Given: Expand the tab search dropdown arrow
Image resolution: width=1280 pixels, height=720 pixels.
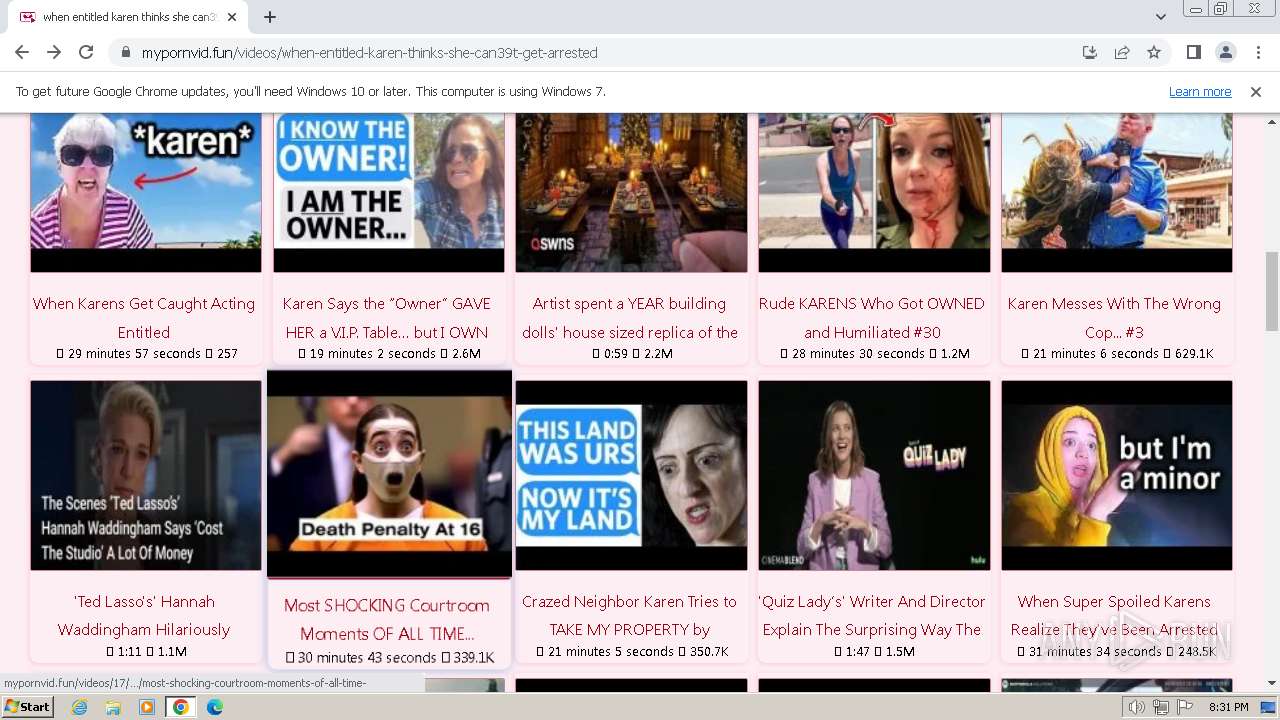Looking at the screenshot, I should (1160, 17).
